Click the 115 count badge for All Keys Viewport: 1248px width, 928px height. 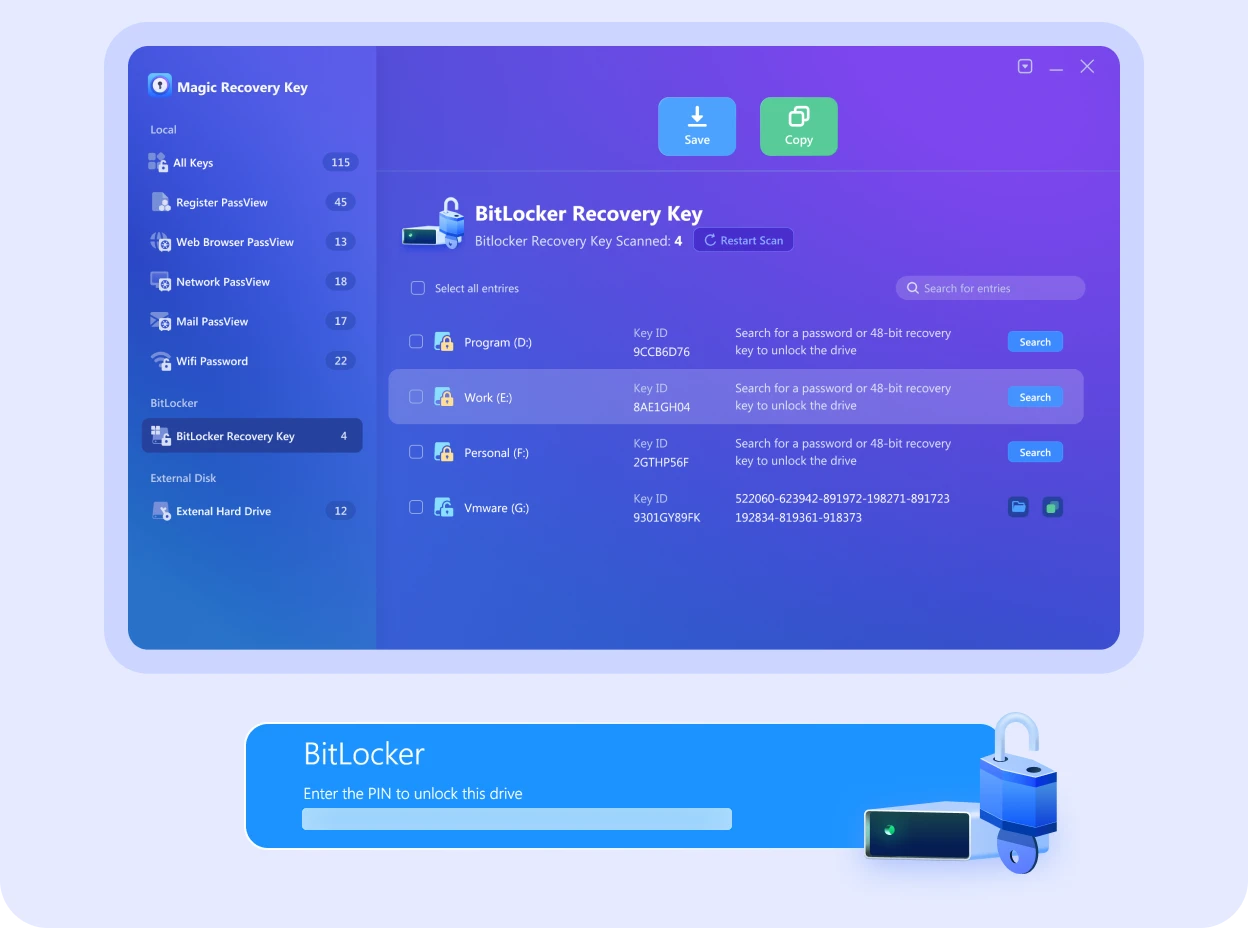click(x=341, y=162)
